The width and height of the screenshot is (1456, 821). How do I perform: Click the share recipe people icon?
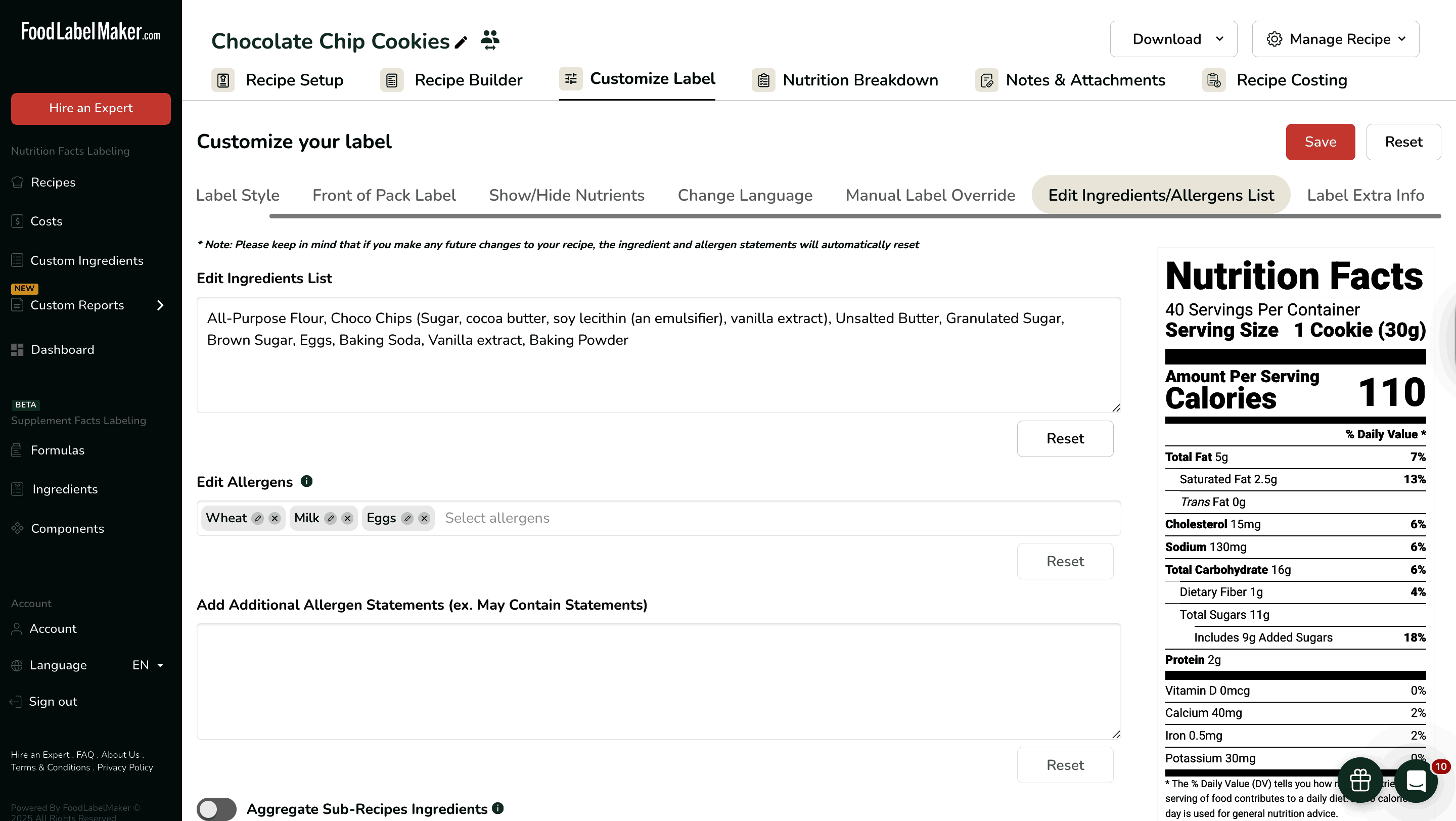[x=490, y=40]
